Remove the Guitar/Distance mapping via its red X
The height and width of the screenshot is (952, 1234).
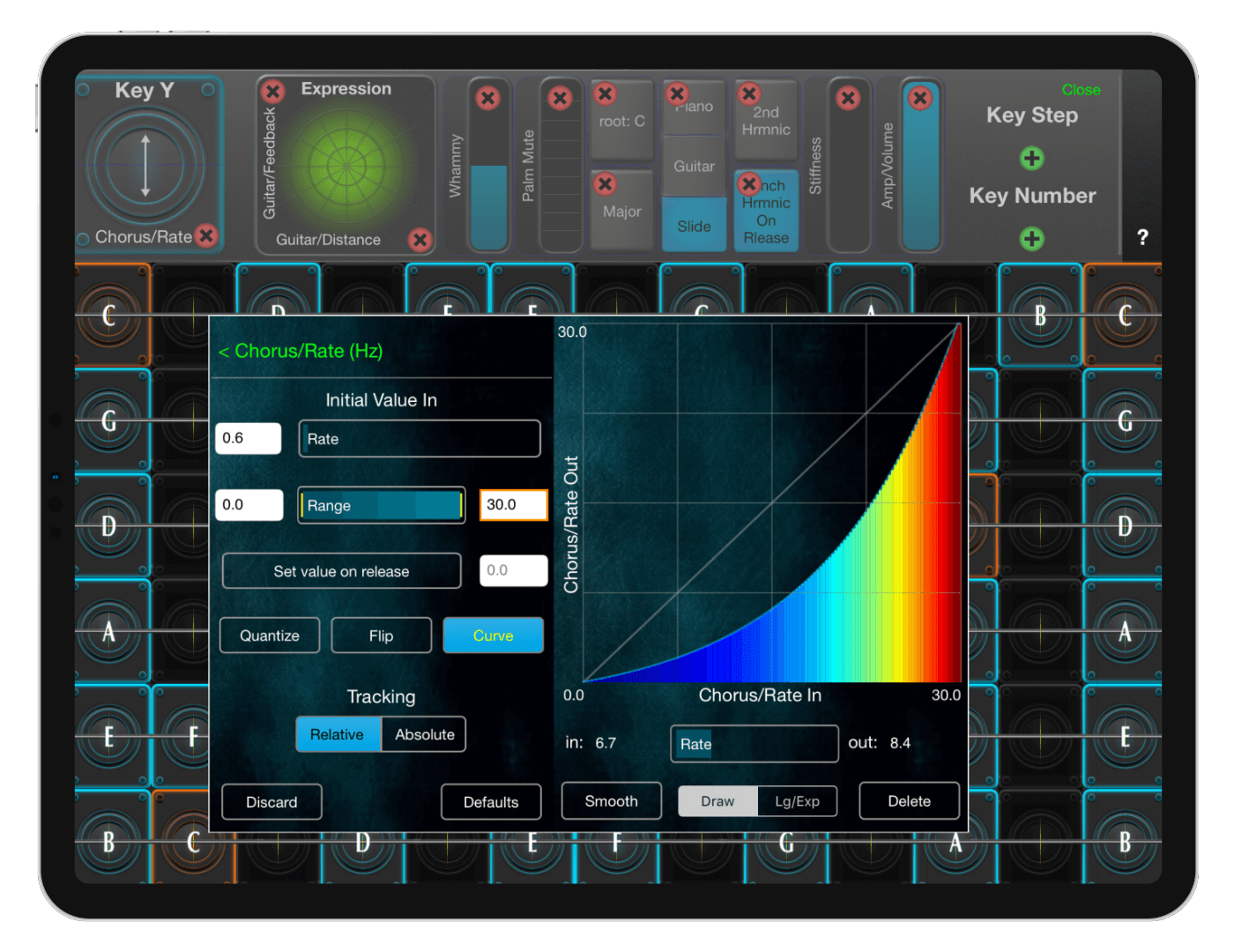point(420,239)
